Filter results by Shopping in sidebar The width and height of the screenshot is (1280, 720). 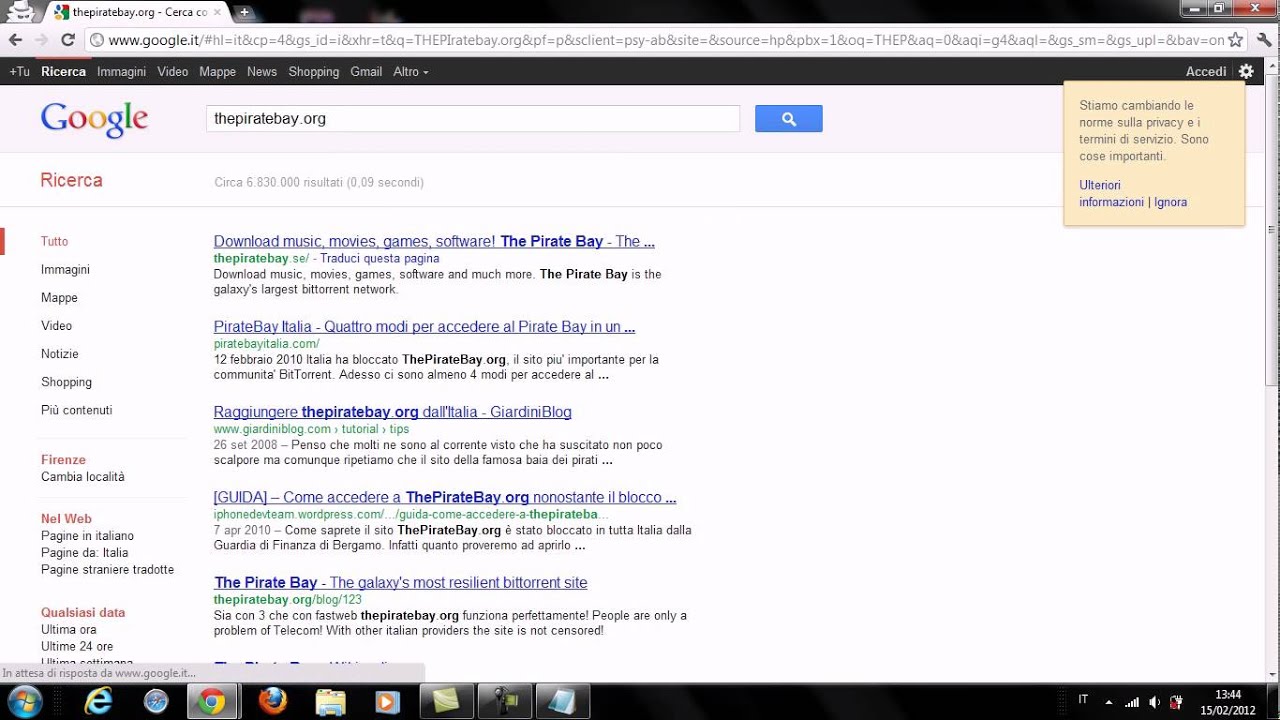coord(66,381)
